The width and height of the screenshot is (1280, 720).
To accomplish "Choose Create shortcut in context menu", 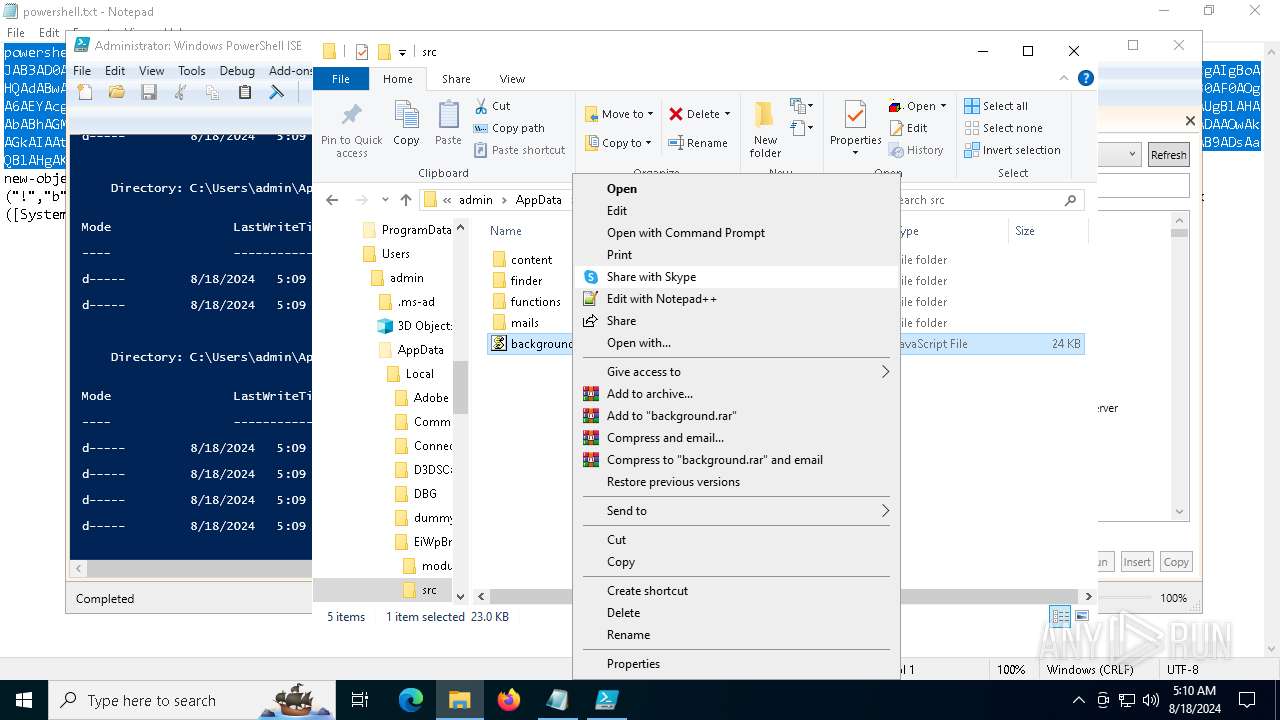I will coord(736,591).
